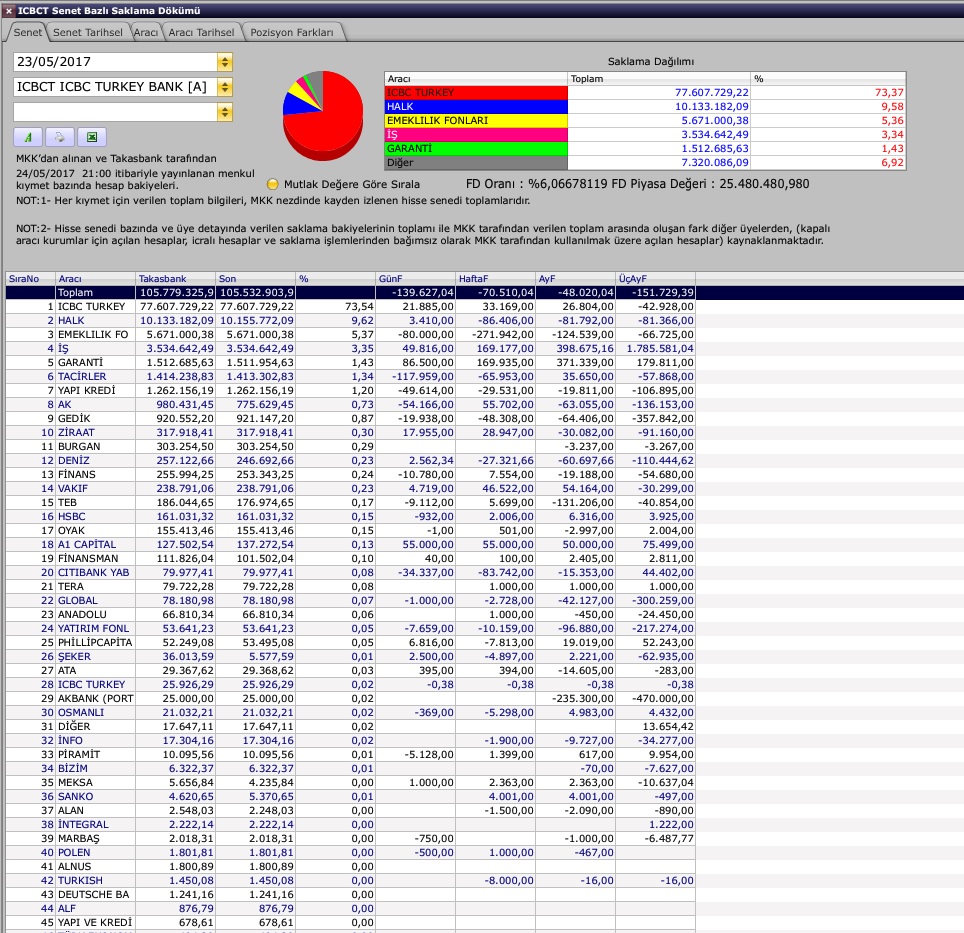The image size is (964, 933).
Task: Click the GünF column header
Action: click(x=415, y=279)
